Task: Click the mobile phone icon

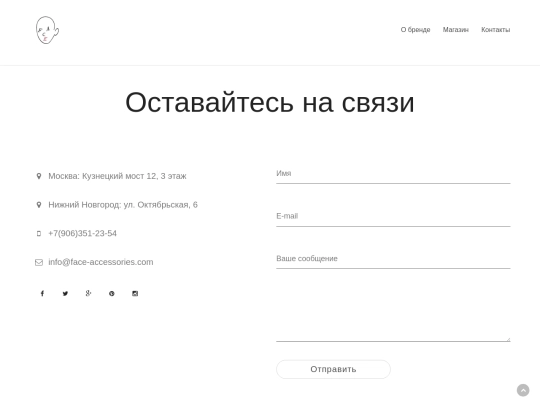Action: [x=39, y=233]
